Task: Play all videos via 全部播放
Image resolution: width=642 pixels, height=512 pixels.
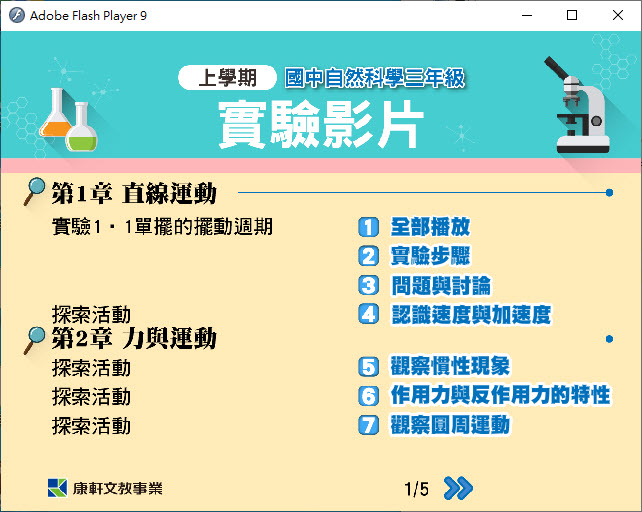Action: click(x=430, y=227)
